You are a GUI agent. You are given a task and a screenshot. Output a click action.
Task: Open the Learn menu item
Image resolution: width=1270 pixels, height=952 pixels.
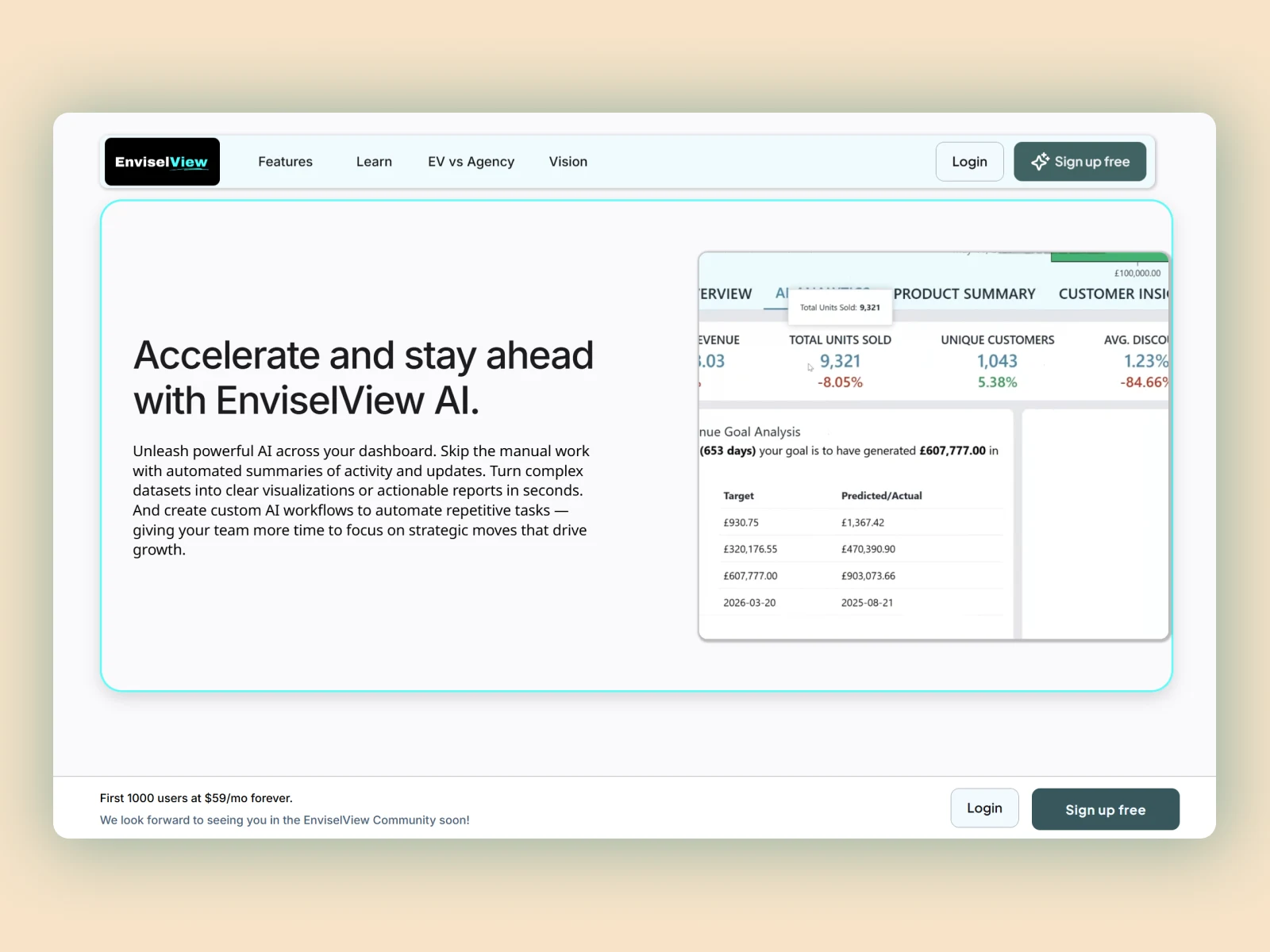point(374,162)
